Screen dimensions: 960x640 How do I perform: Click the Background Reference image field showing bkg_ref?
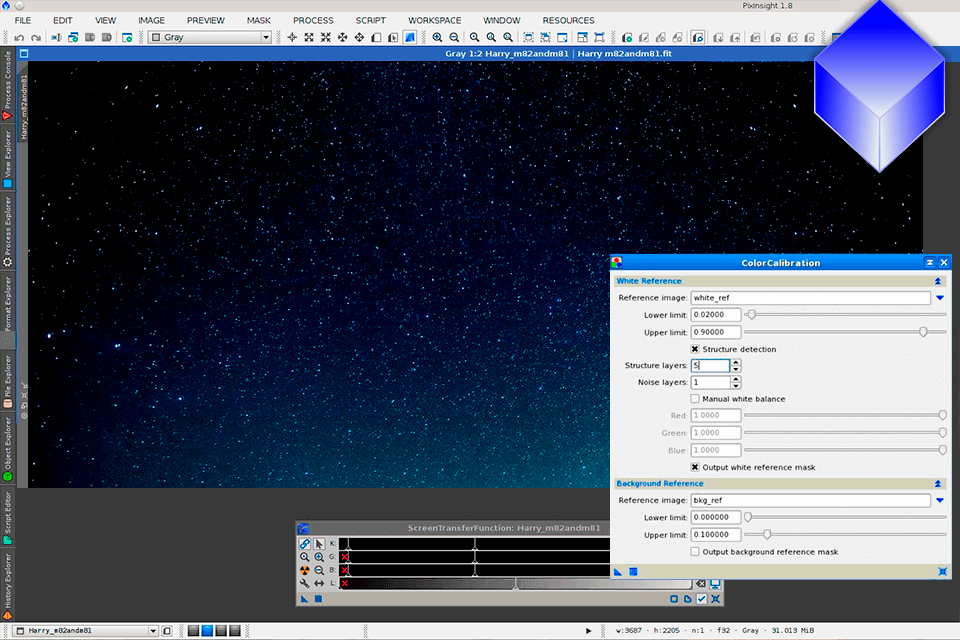coord(811,500)
